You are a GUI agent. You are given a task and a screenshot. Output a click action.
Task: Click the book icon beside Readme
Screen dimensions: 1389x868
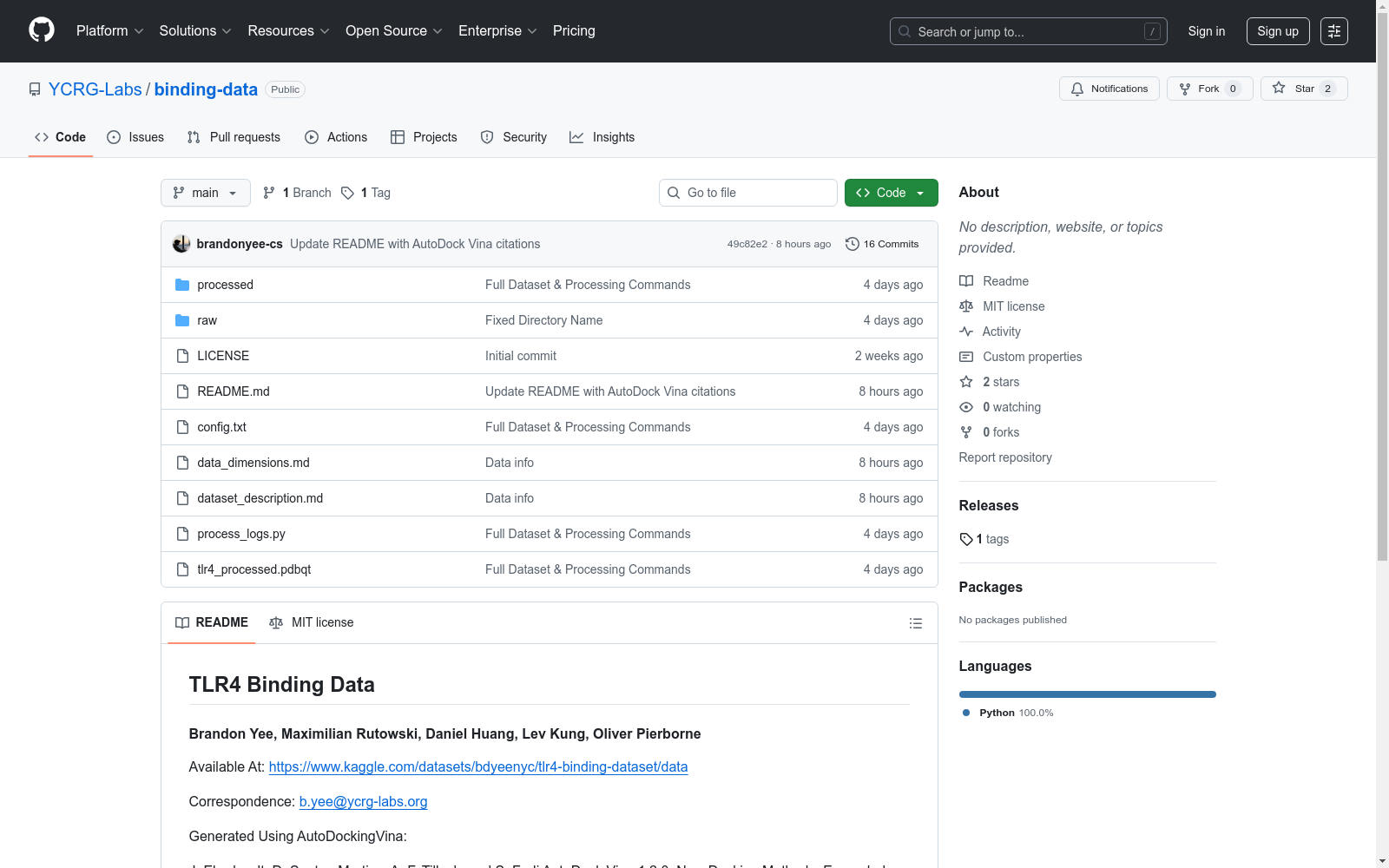click(966, 281)
